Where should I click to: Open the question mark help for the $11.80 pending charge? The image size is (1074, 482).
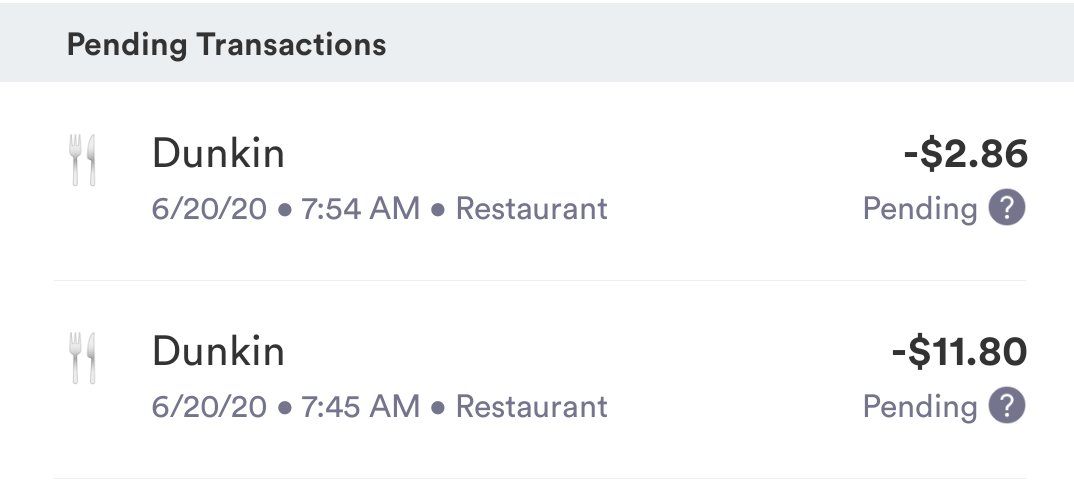click(x=1007, y=405)
